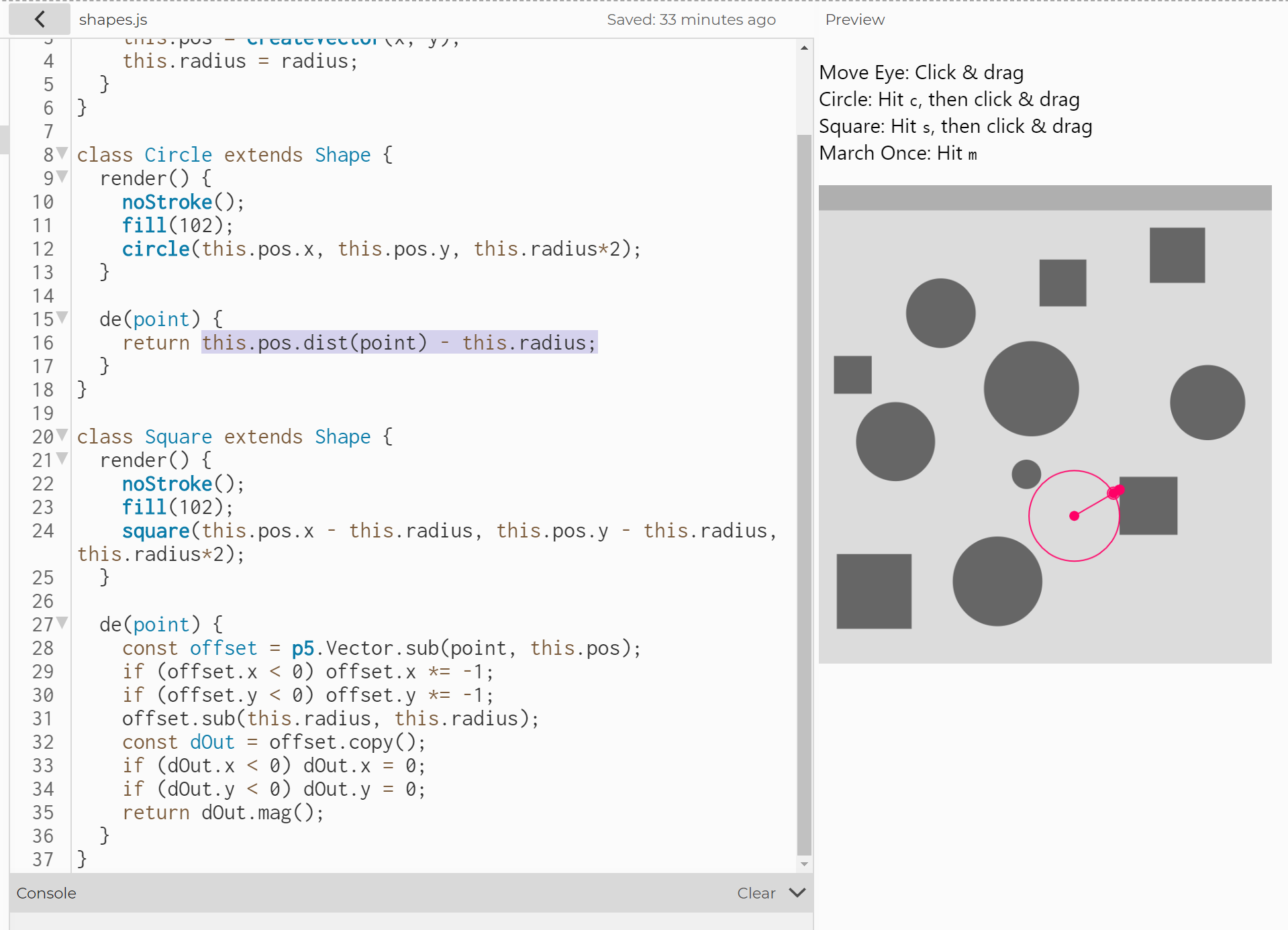Collapse the de(point) method at line 15

point(62,318)
